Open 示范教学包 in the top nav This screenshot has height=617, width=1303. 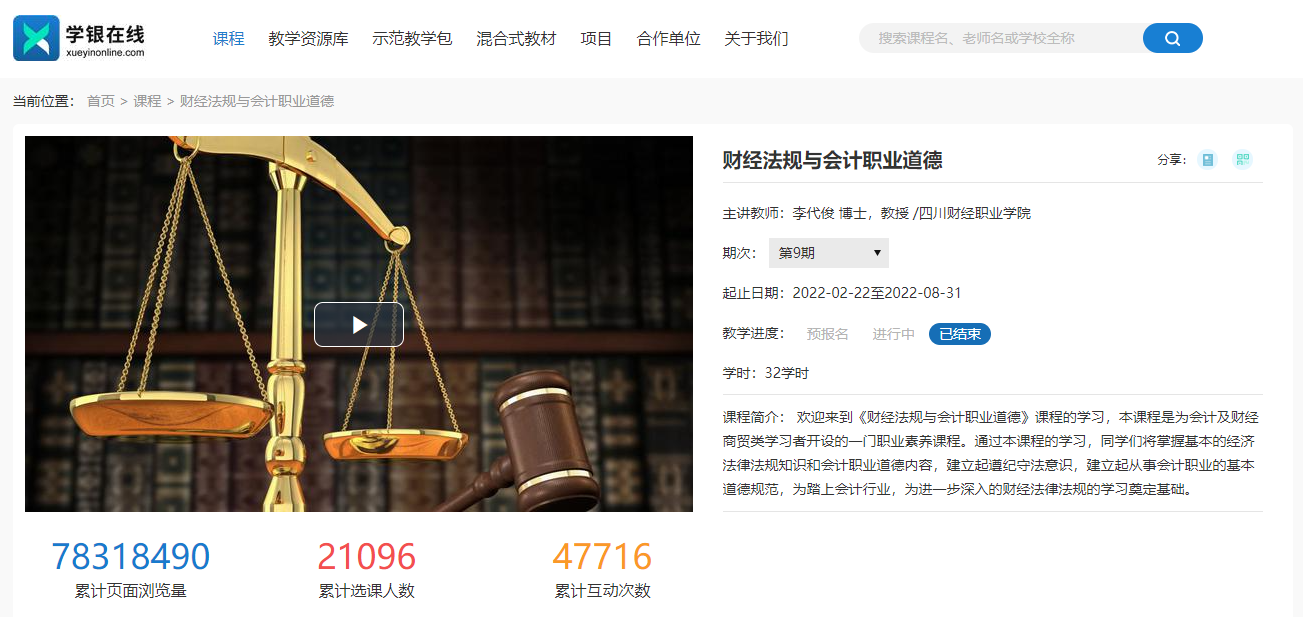[x=412, y=39]
